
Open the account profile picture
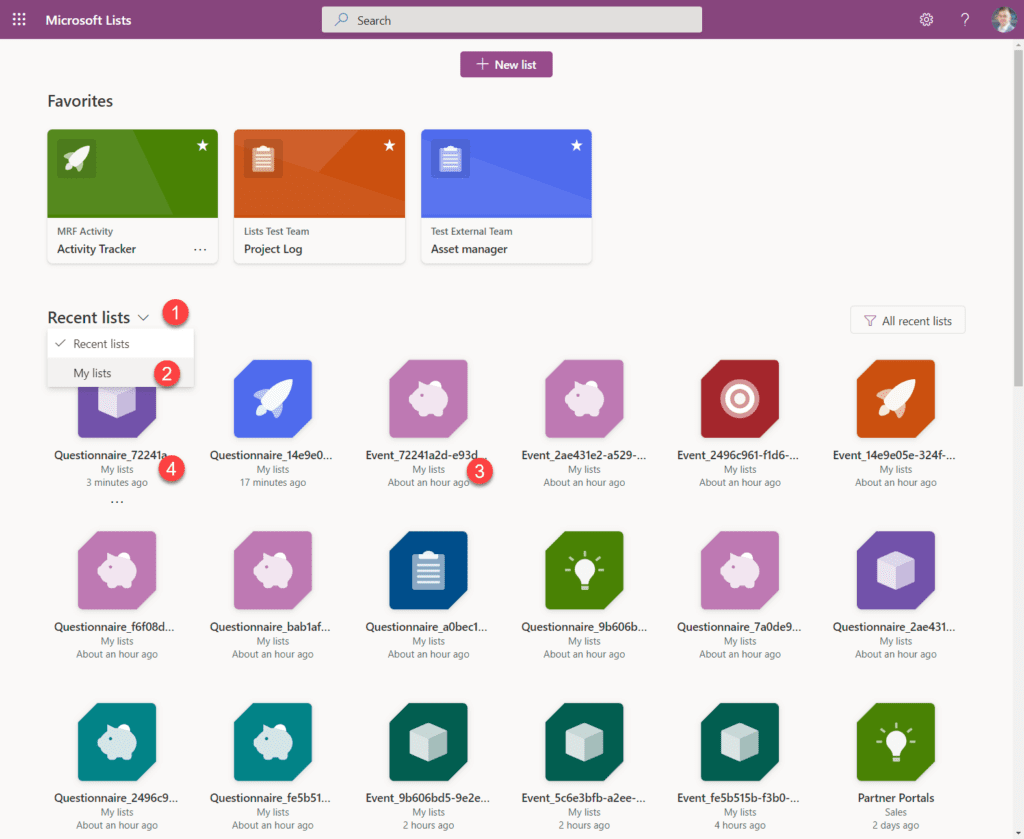tap(1003, 20)
